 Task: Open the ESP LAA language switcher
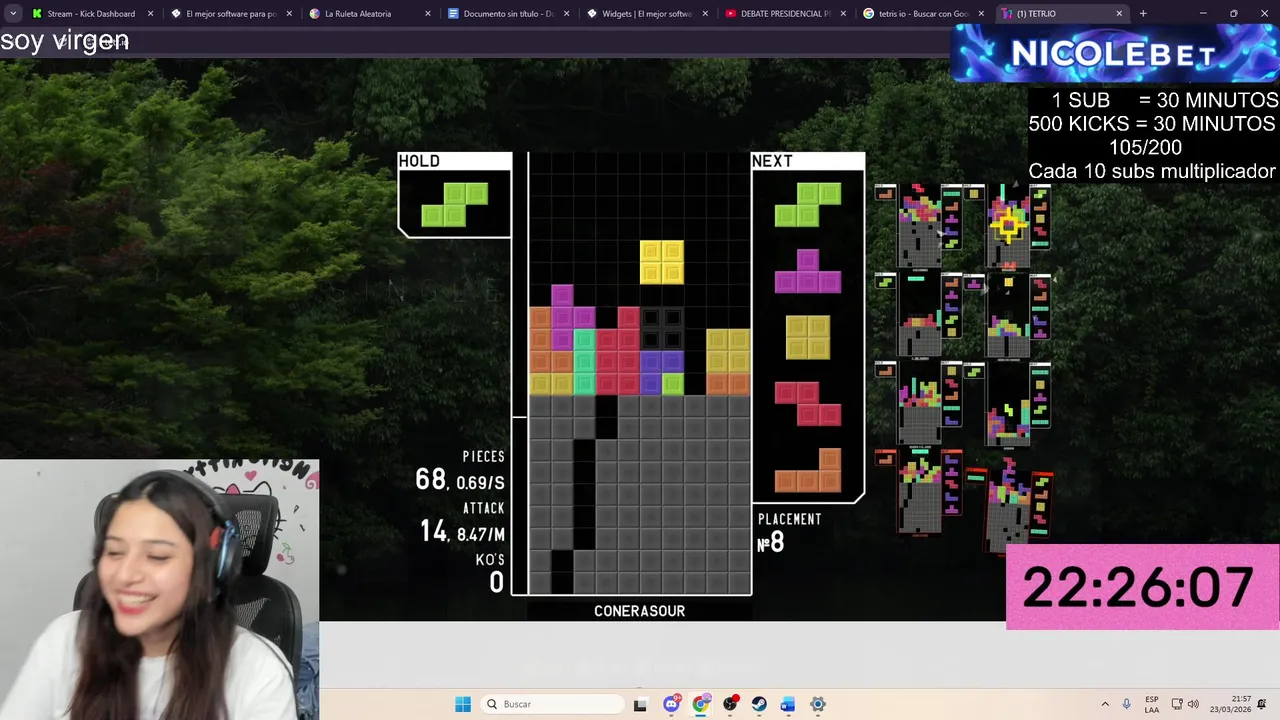coord(1152,704)
